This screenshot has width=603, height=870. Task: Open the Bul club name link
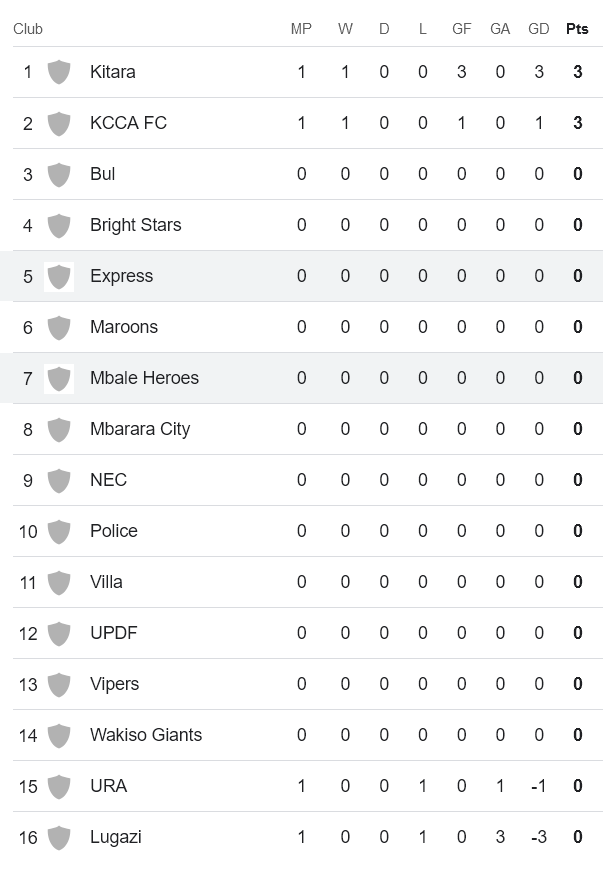click(x=102, y=174)
